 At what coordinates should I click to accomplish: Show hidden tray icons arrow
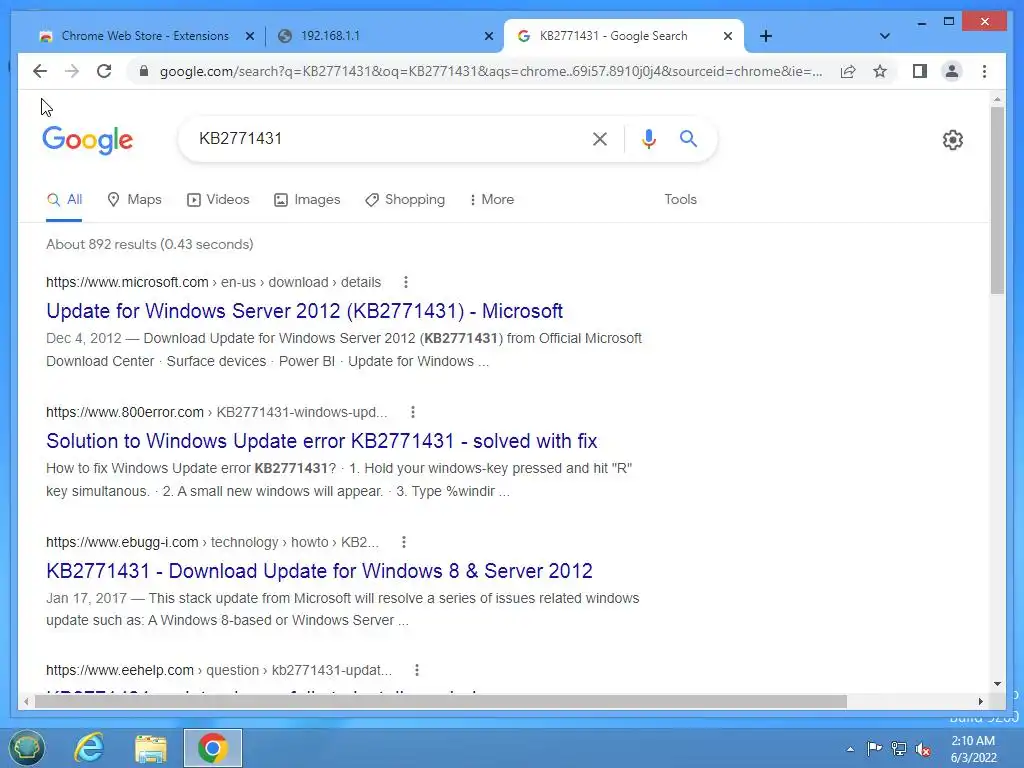(850, 749)
